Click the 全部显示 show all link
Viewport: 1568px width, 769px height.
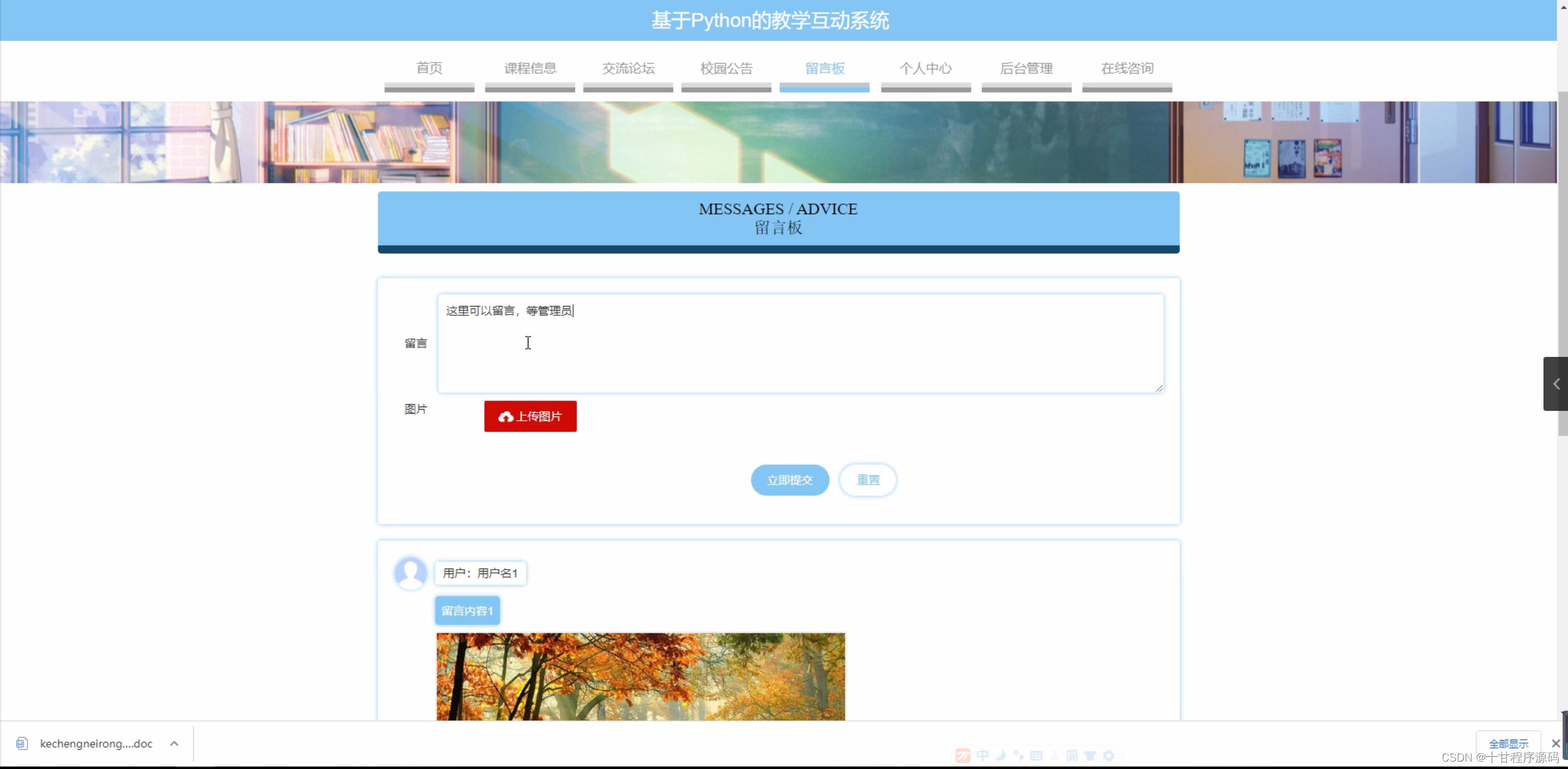[x=1509, y=743]
